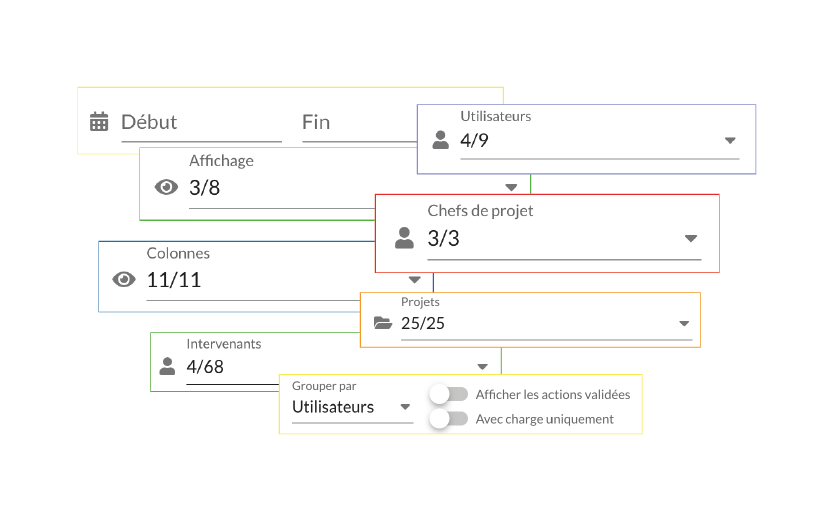Set the Début date field

202,123
